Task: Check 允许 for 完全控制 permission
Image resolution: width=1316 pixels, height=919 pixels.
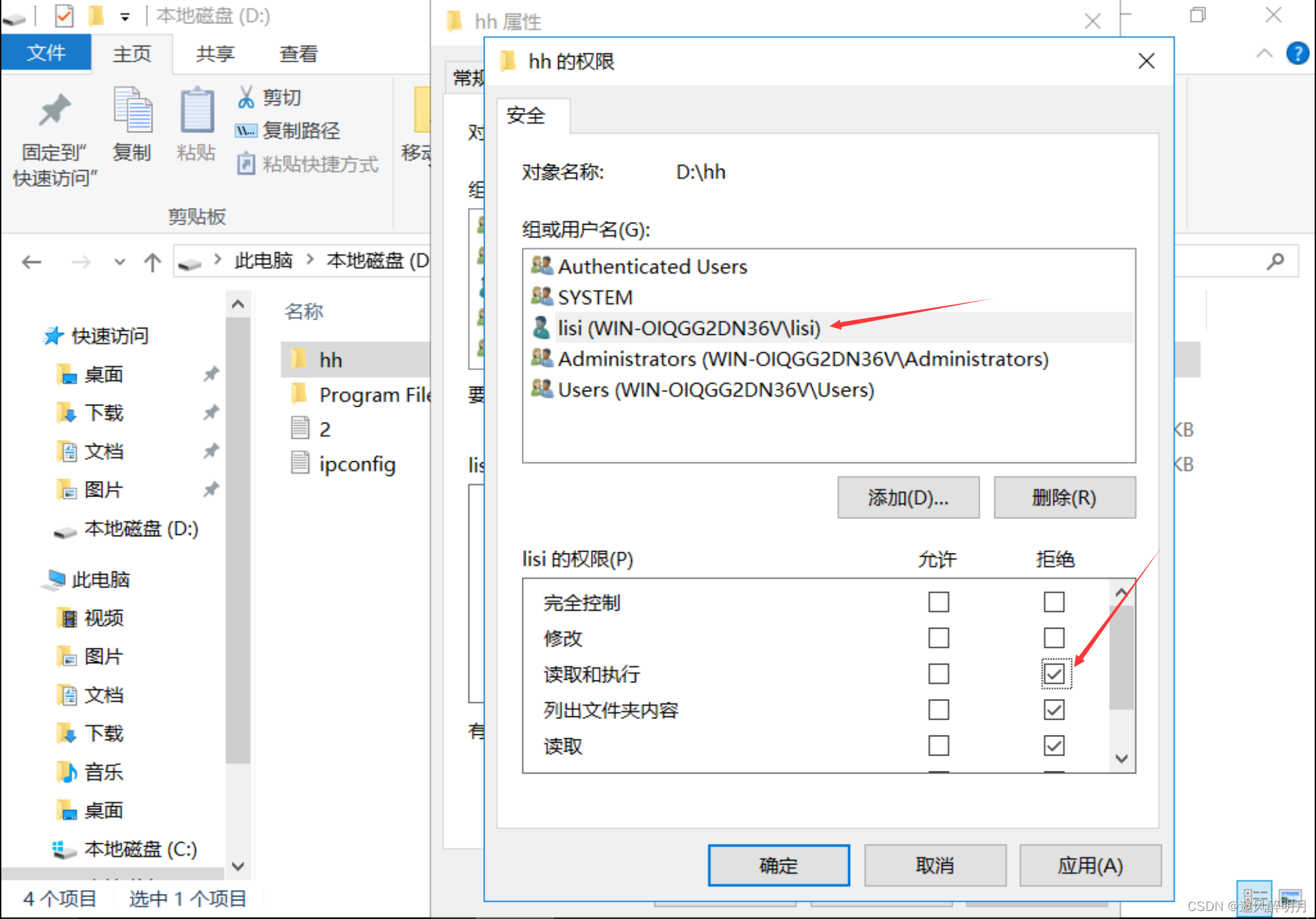Action: coord(938,602)
